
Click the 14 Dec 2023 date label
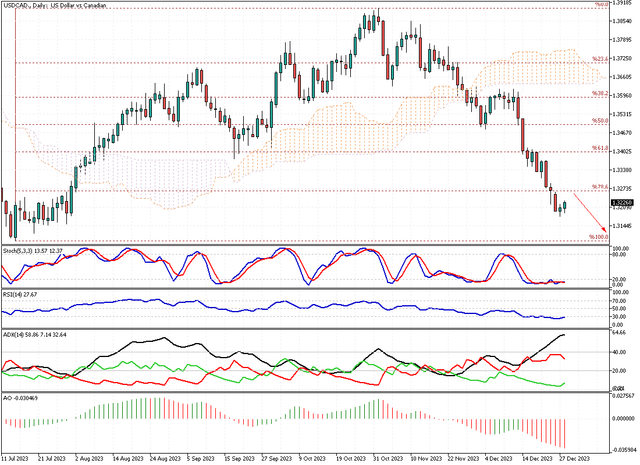click(538, 459)
